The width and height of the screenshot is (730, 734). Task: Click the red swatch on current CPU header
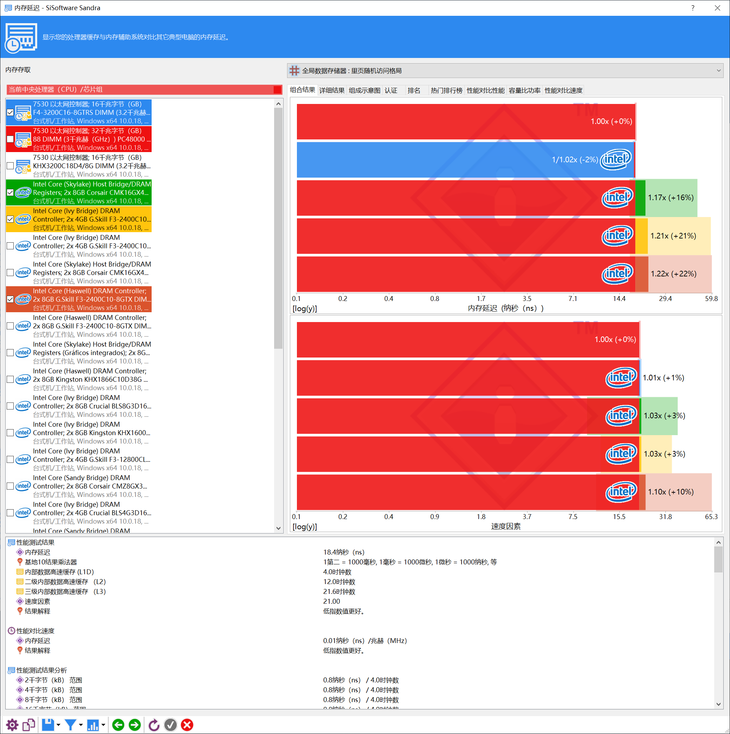[277, 89]
